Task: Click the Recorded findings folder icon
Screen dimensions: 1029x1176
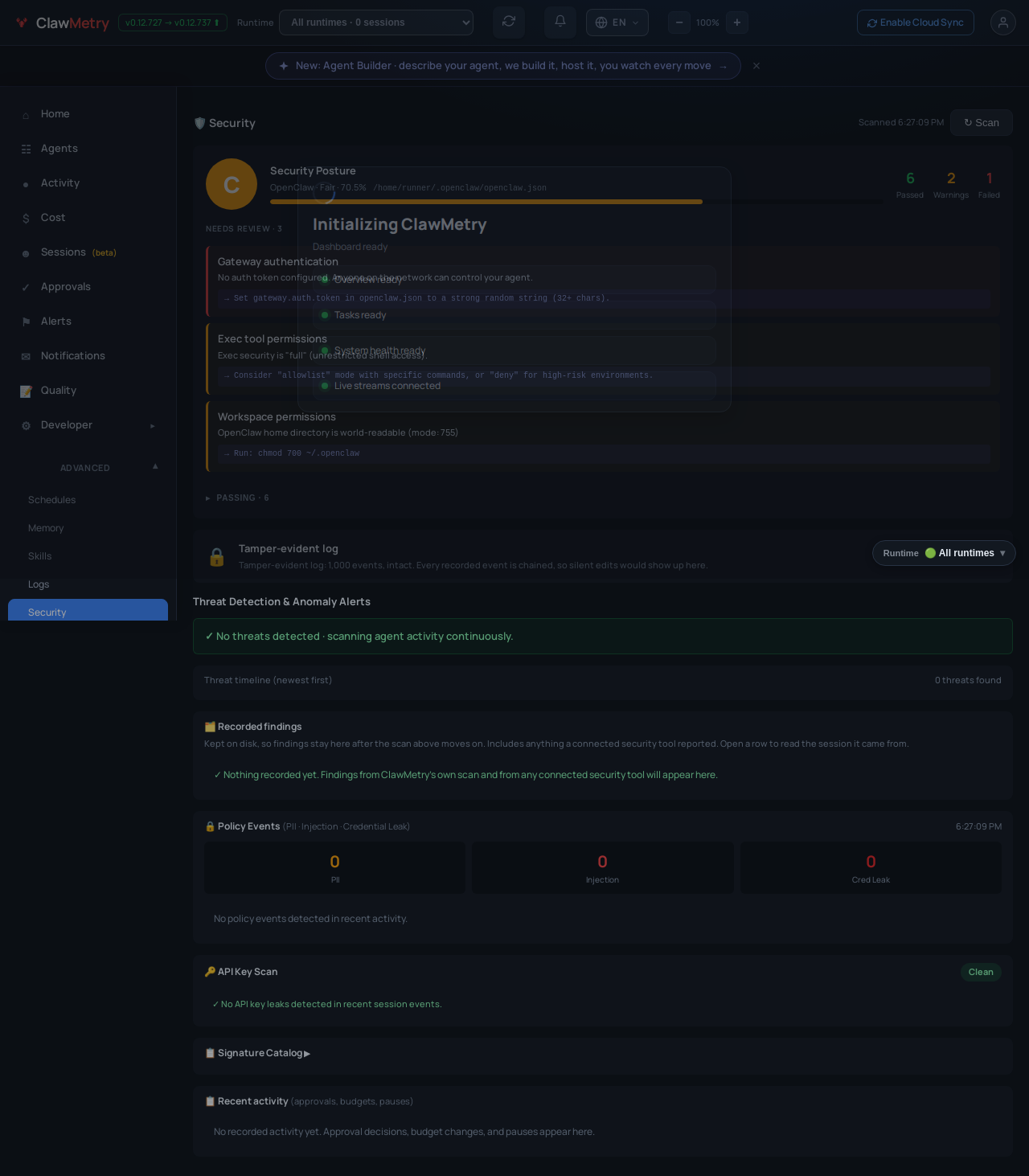Action: click(210, 727)
